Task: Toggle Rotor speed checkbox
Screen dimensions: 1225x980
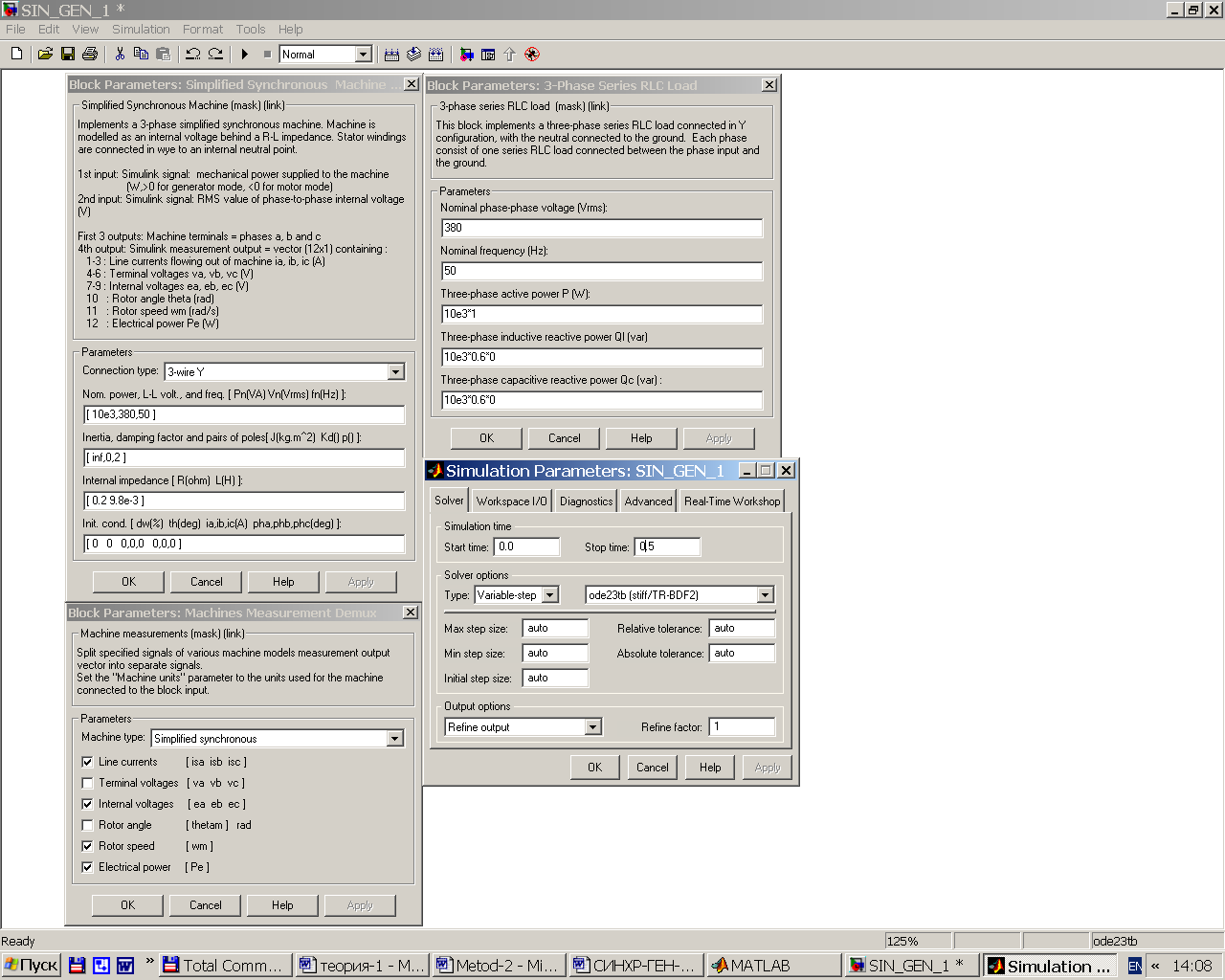Action: coord(87,846)
